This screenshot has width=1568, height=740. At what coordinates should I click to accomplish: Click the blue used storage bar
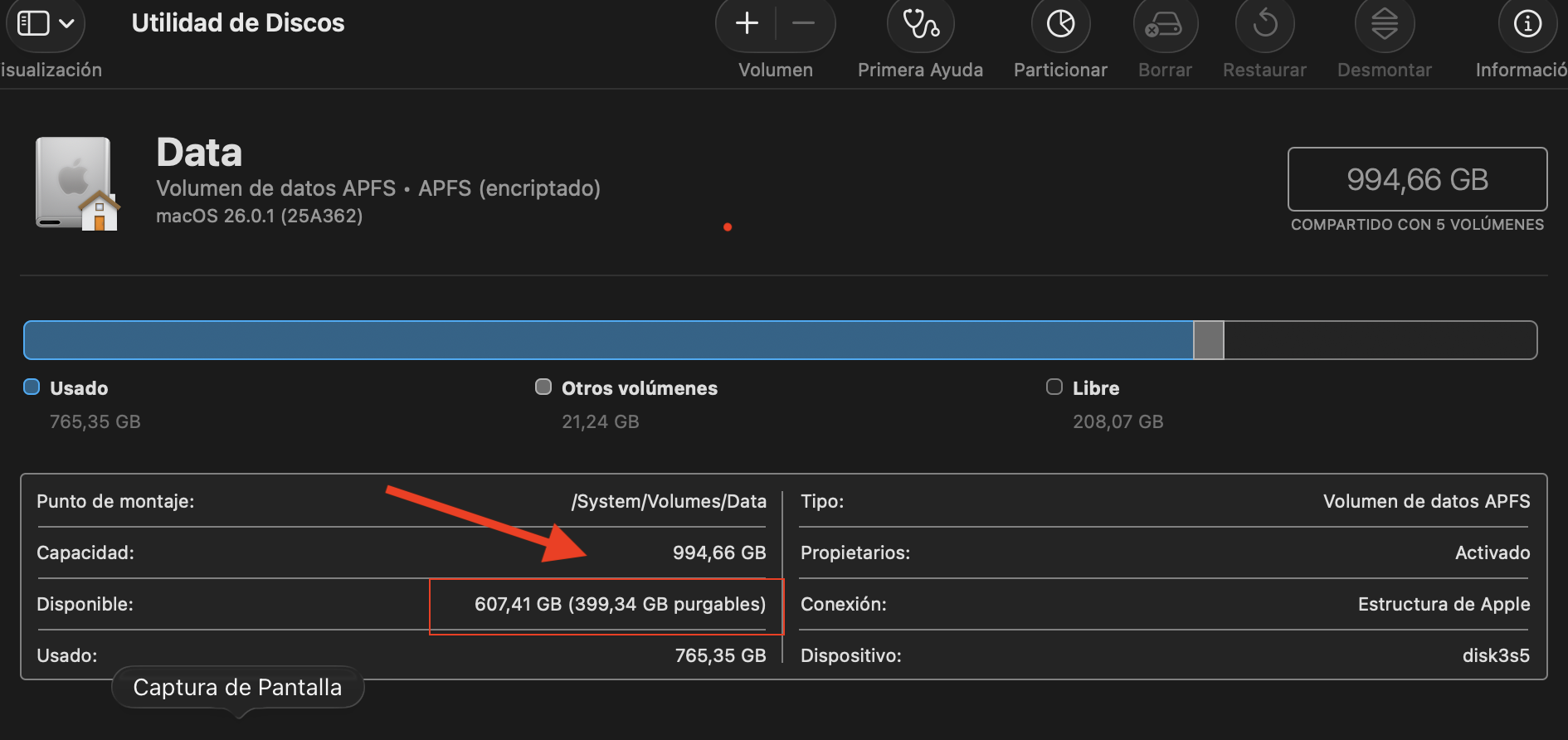(607, 340)
